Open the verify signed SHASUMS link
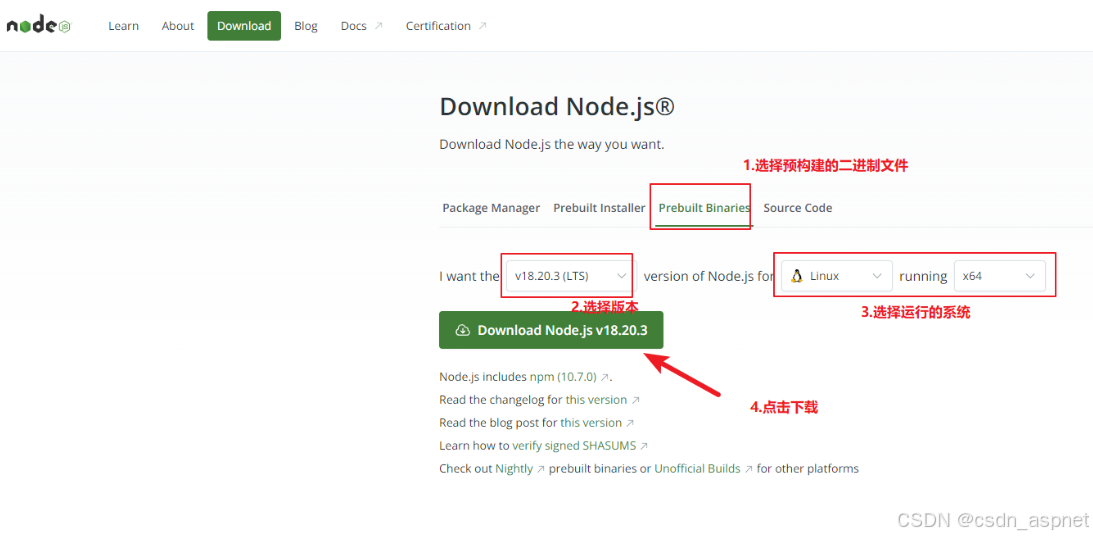The image size is (1093, 537). pos(574,446)
